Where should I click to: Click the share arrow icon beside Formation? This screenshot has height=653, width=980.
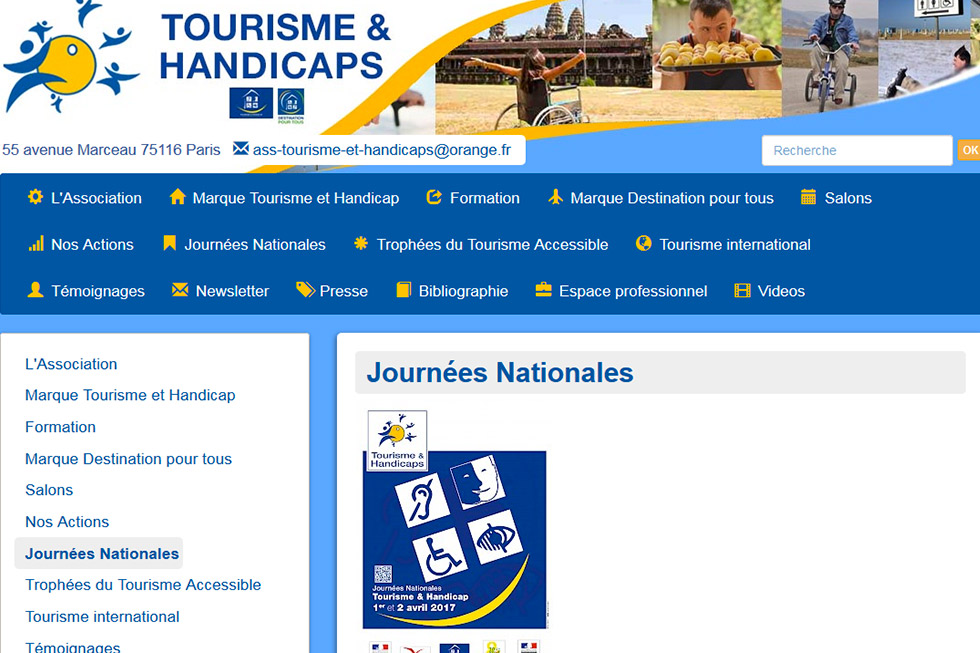pos(434,197)
